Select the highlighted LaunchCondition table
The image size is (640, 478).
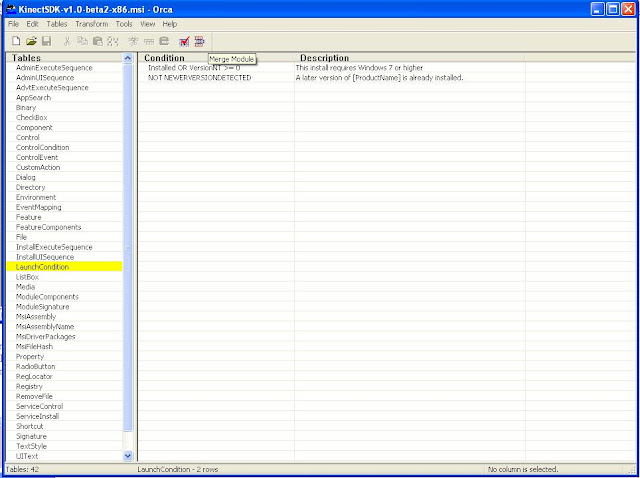pos(64,267)
